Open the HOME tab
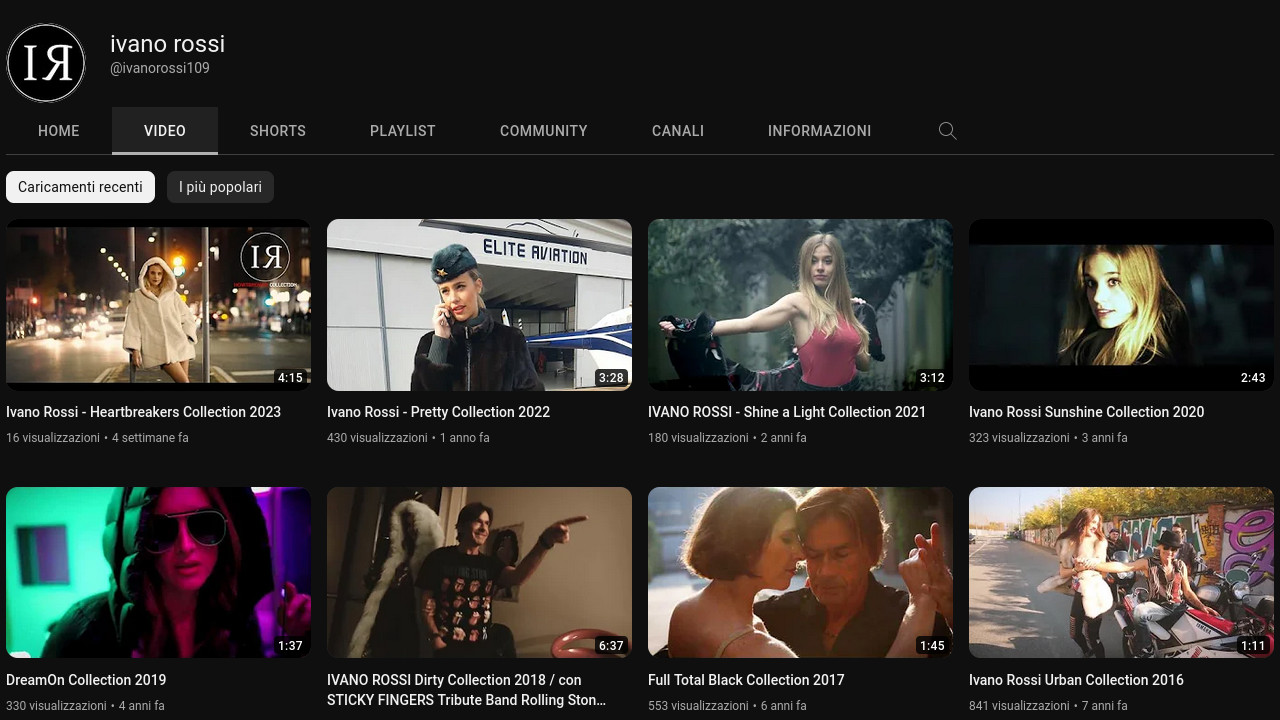Screen dimensions: 1280x720 click(x=59, y=131)
